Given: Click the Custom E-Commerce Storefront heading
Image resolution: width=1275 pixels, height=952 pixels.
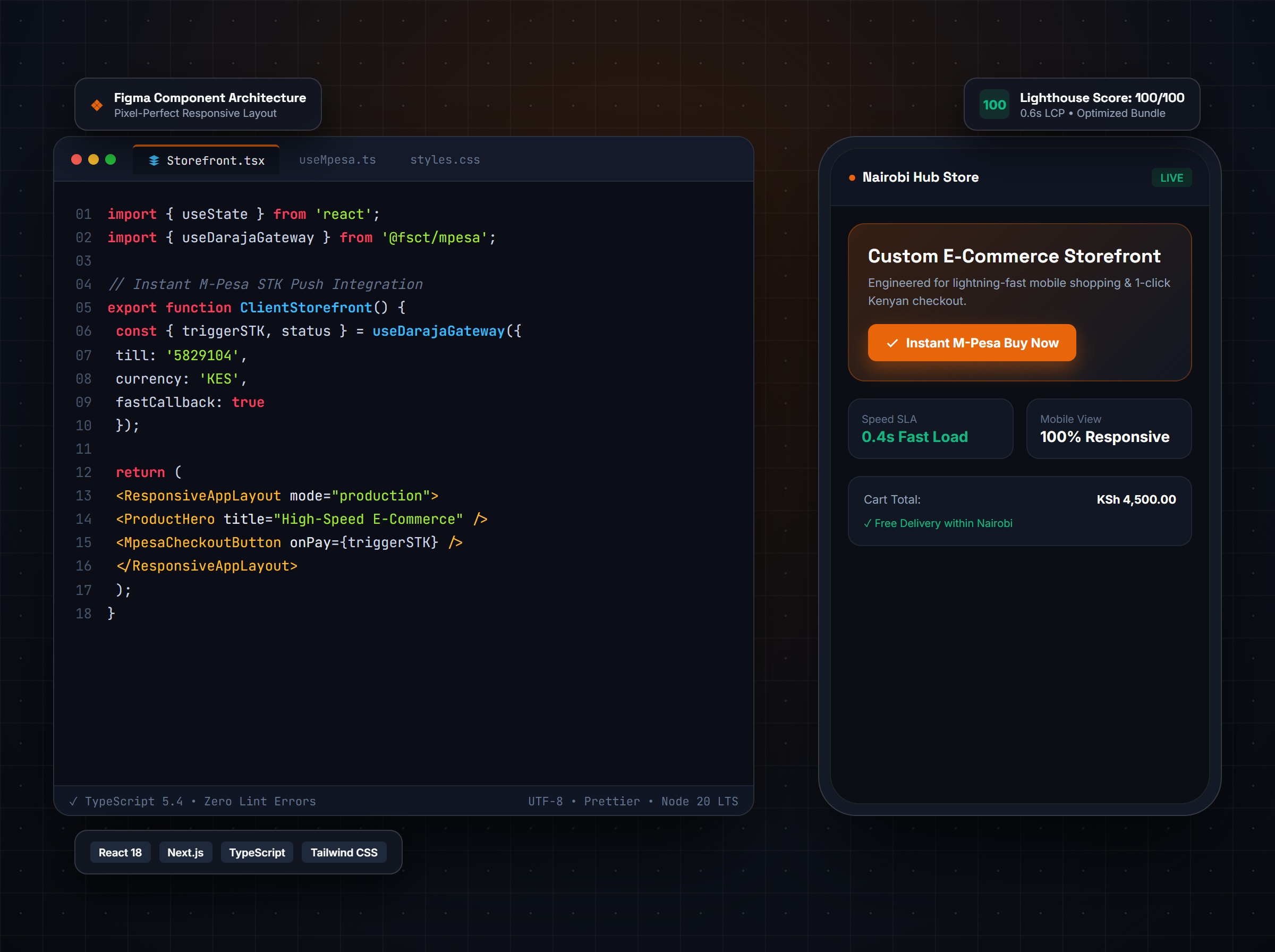Looking at the screenshot, I should (1014, 256).
